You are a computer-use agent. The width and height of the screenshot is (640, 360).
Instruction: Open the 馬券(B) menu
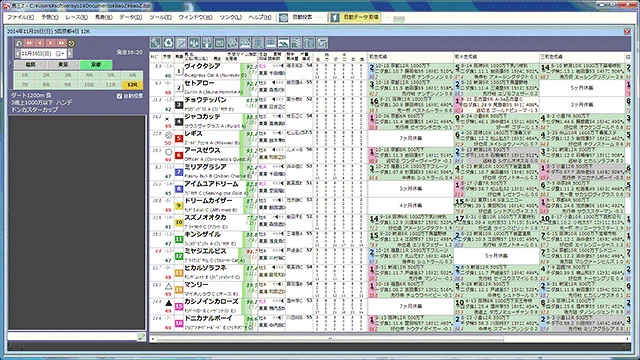103,17
